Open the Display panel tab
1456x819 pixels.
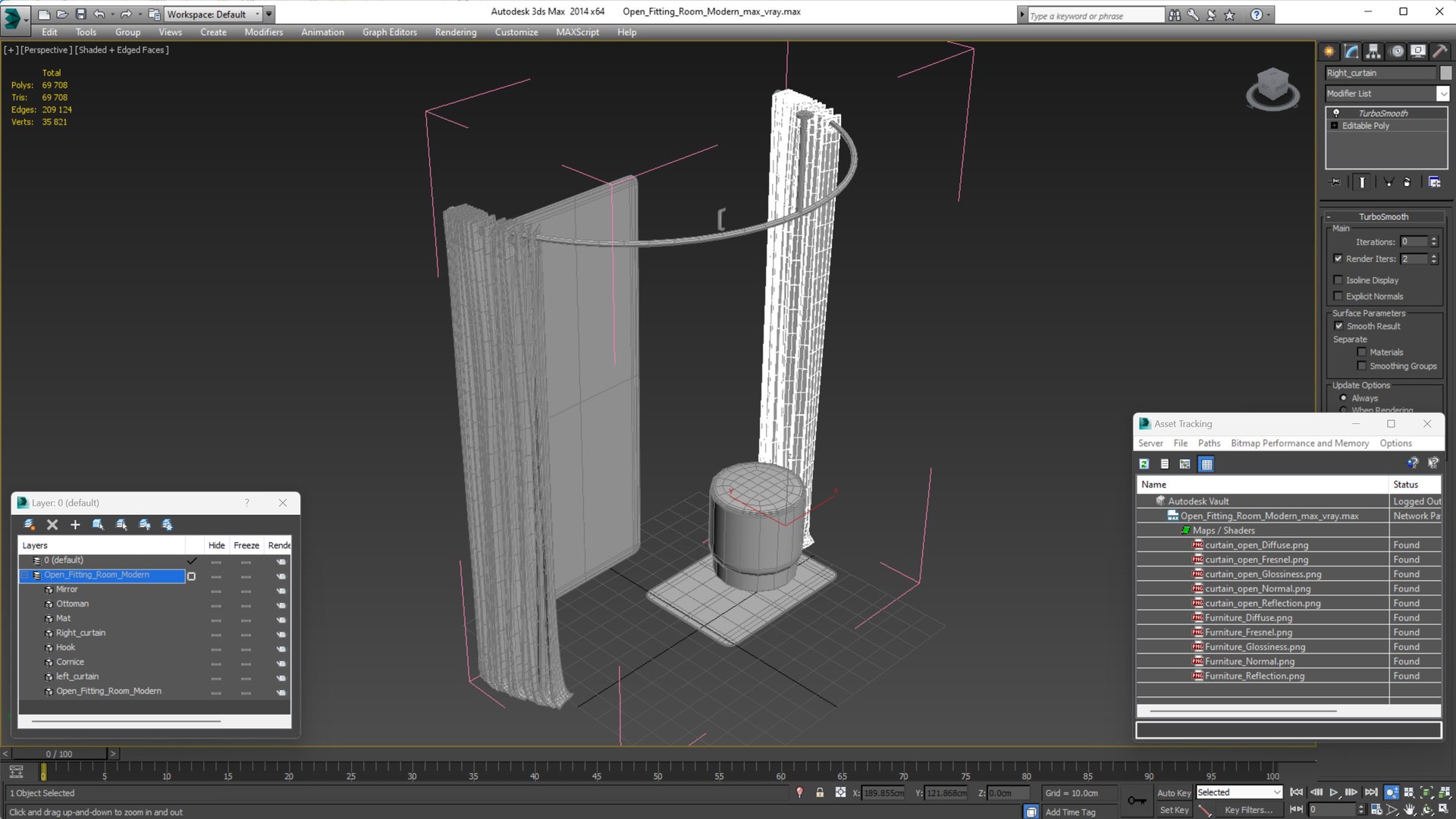[1417, 52]
